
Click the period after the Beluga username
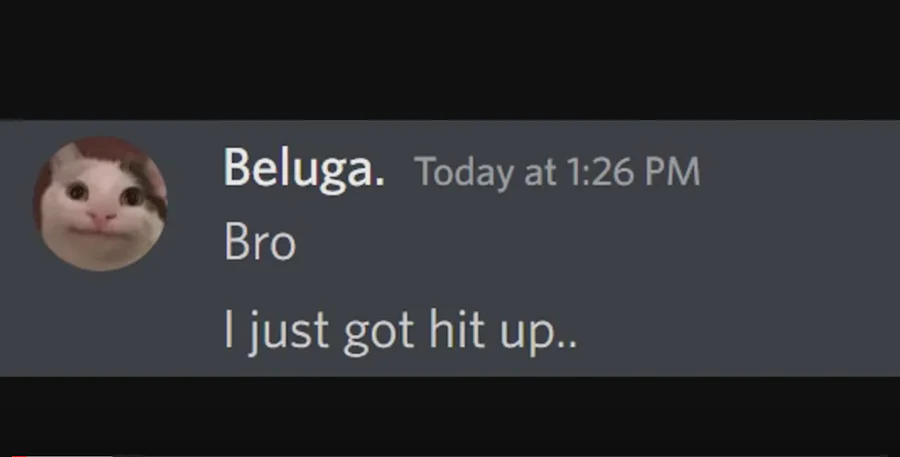pyautogui.click(x=379, y=182)
